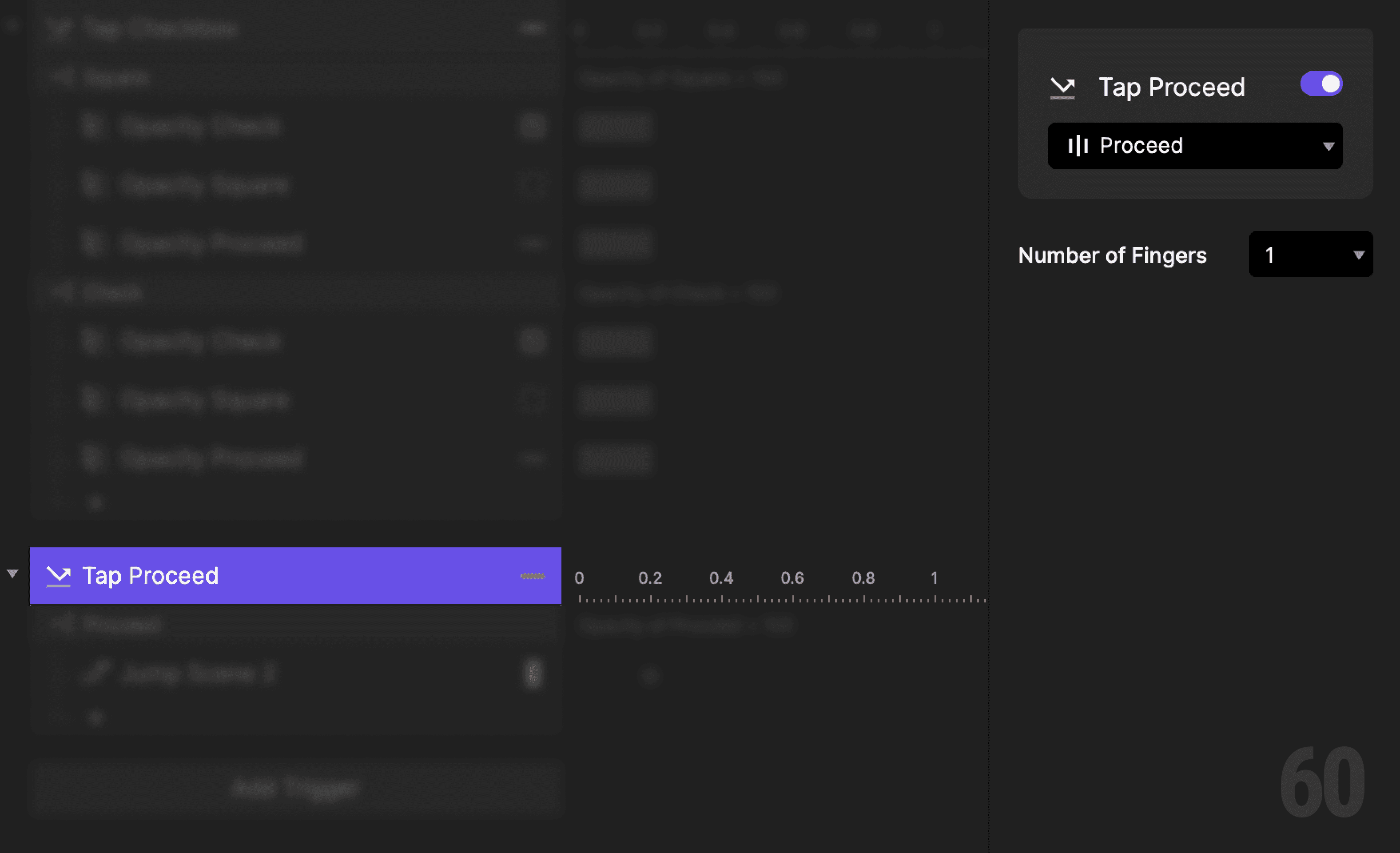Open the Number of Fingers dropdown
This screenshot has width=1400, height=853.
(1310, 255)
